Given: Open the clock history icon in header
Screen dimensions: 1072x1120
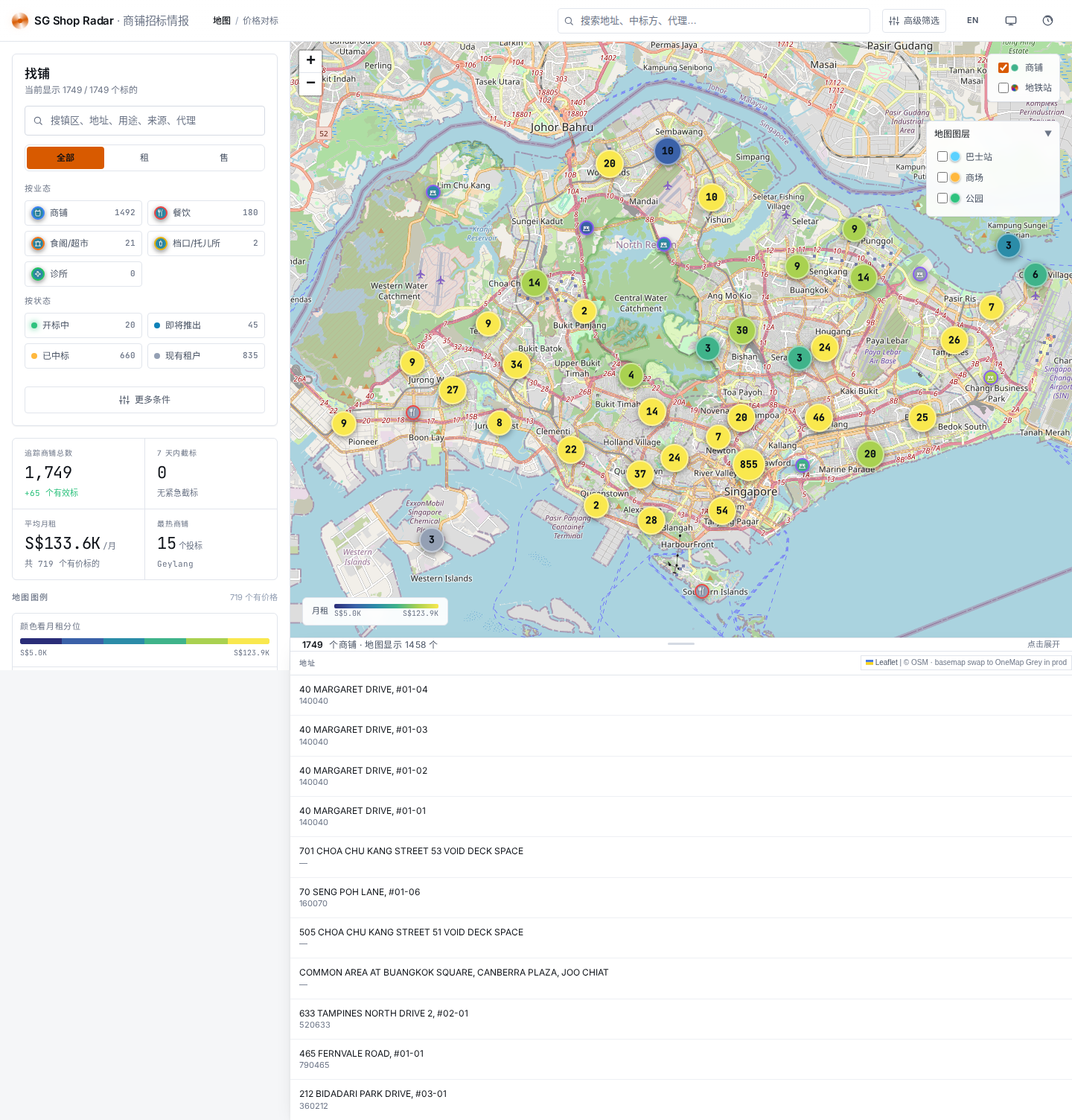Looking at the screenshot, I should point(1047,21).
